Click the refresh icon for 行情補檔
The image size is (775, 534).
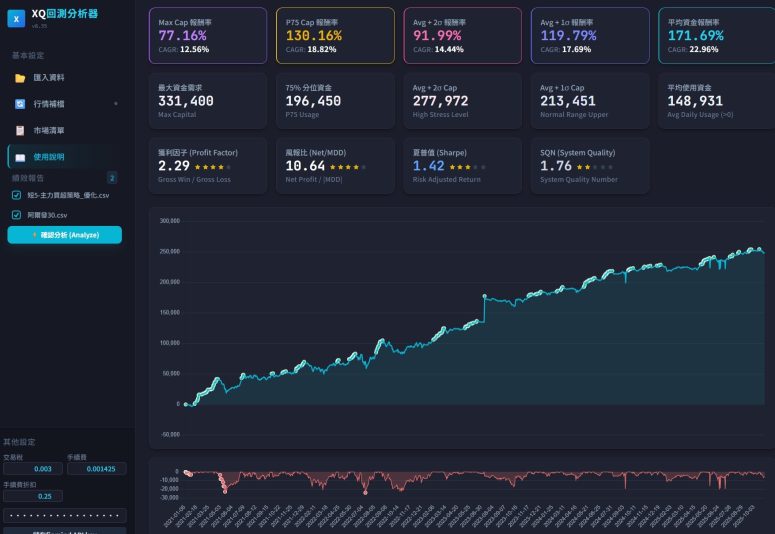coord(20,103)
